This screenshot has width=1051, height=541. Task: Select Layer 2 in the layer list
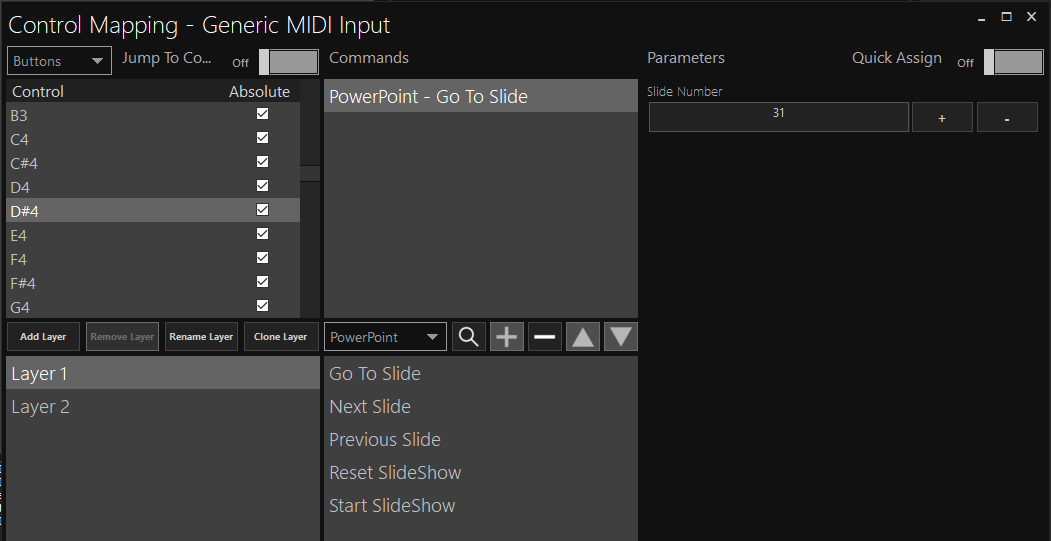(41, 407)
